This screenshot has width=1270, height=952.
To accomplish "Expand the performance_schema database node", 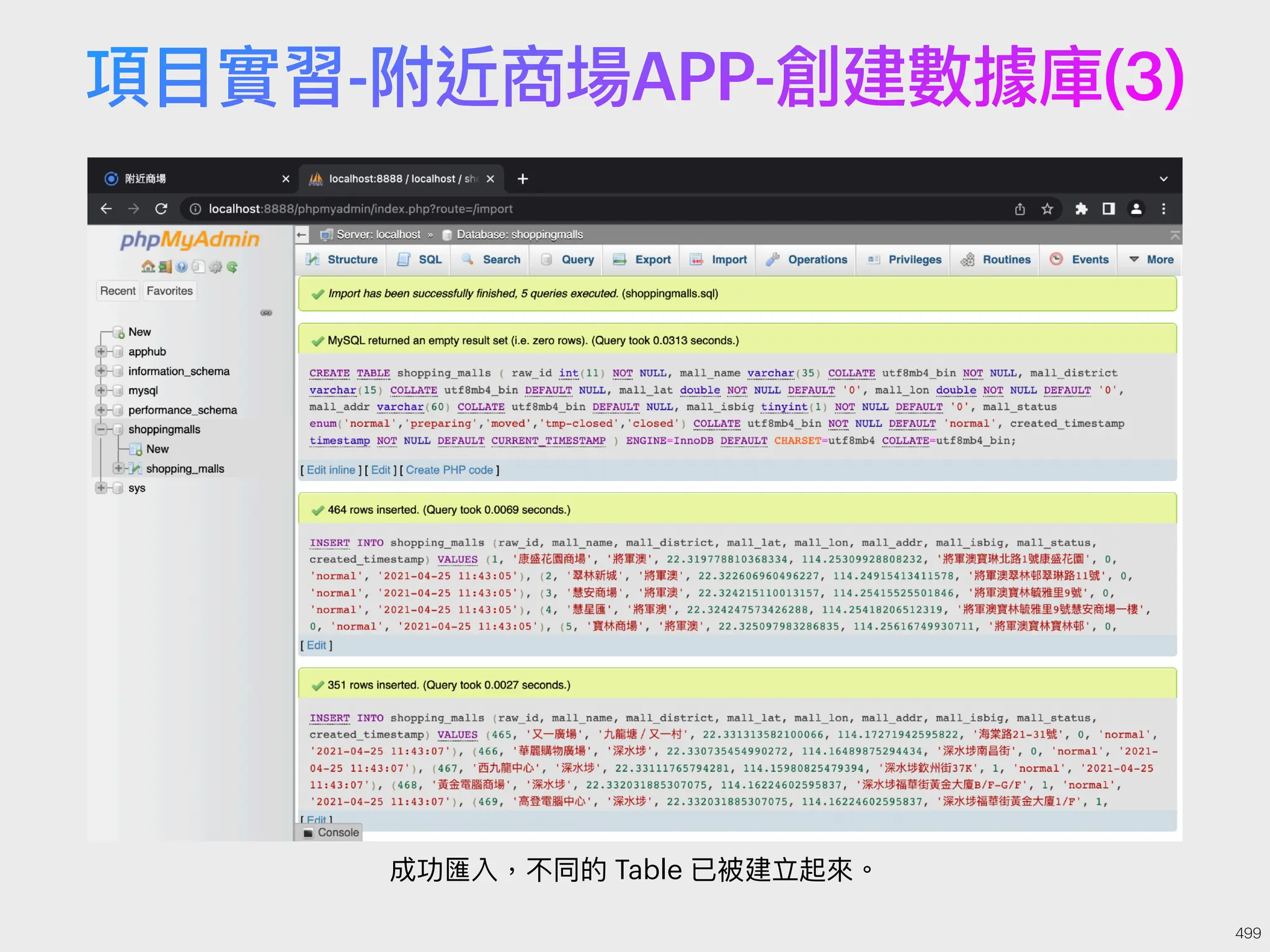I will click(100, 410).
